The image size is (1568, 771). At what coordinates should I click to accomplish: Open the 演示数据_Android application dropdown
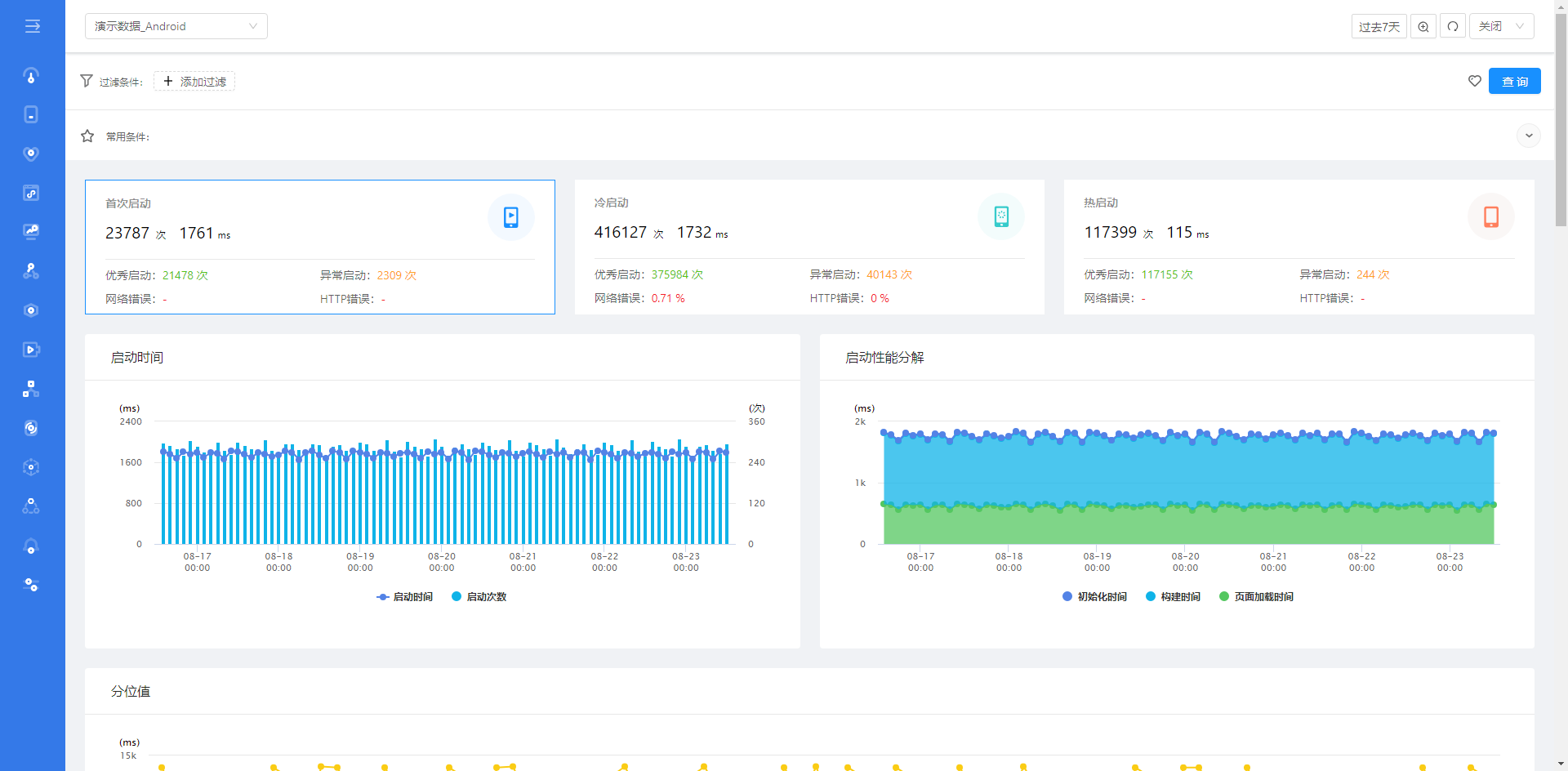(x=176, y=26)
